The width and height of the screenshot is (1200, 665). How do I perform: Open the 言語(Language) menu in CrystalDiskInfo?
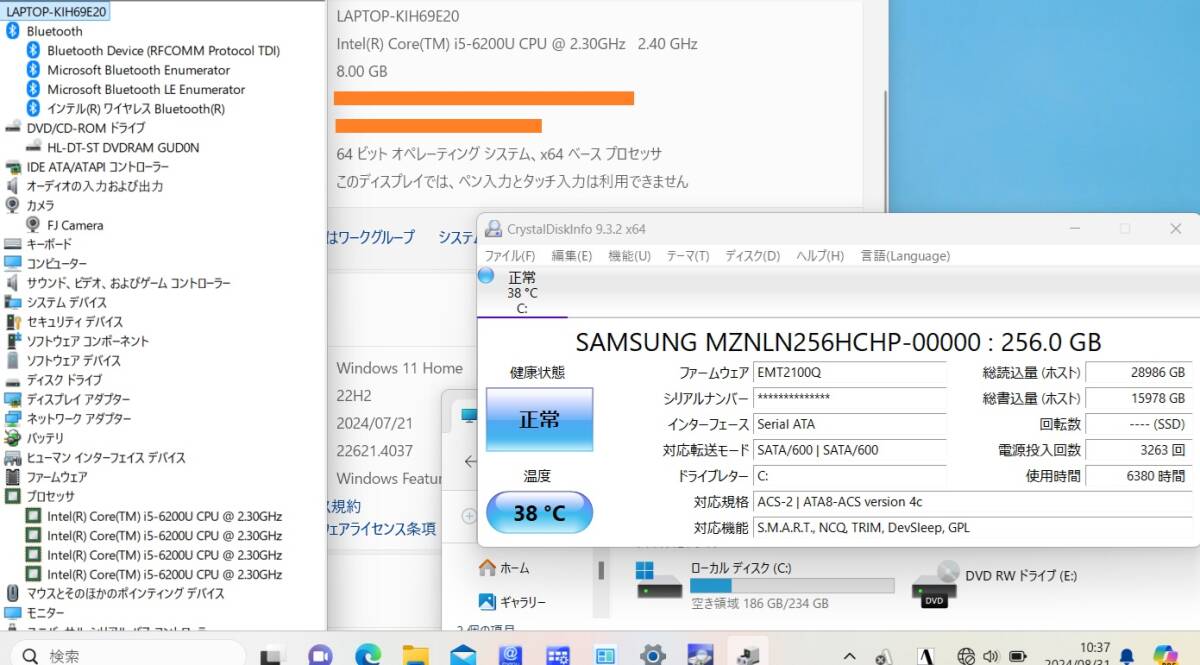coord(905,256)
